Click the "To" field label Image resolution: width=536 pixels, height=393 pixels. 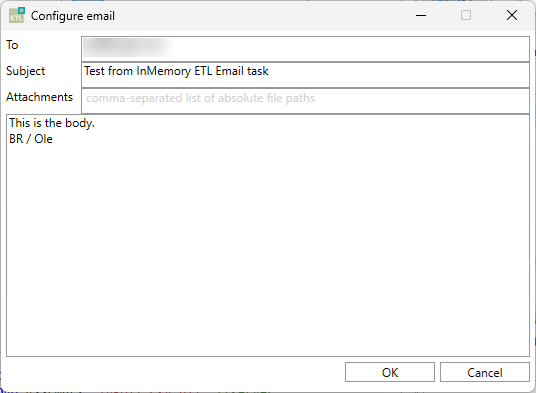[x=12, y=45]
